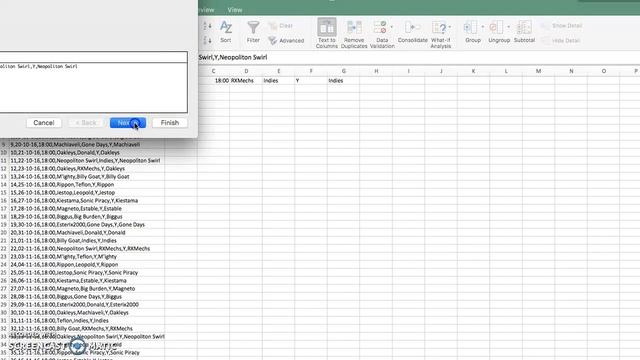Select column M header
Viewport: 640px width, 360px height.
(x=538, y=71)
